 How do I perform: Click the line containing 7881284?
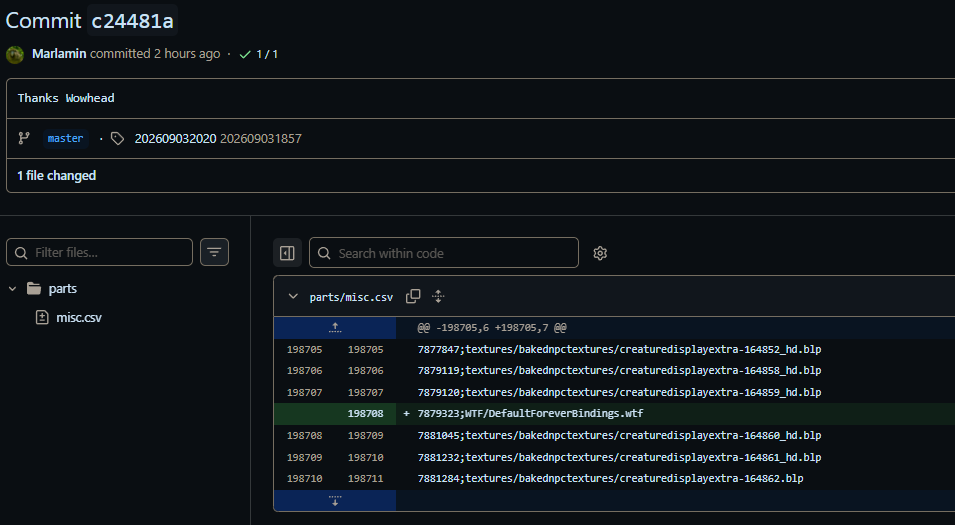point(610,479)
